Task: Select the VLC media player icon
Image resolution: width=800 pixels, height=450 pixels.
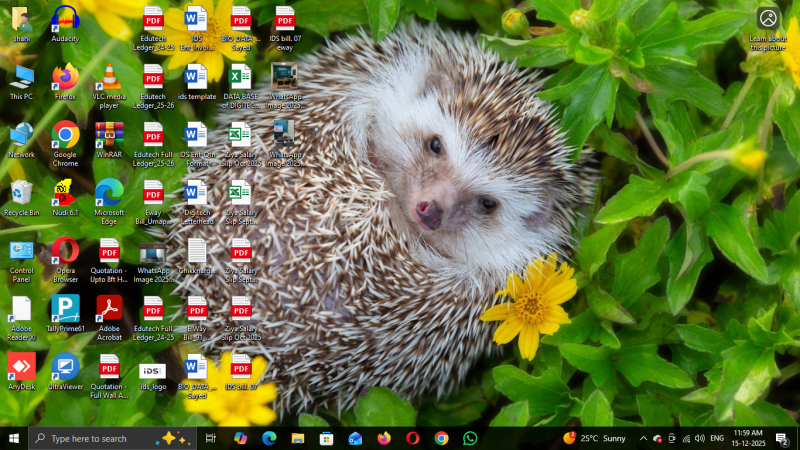Action: [x=109, y=78]
